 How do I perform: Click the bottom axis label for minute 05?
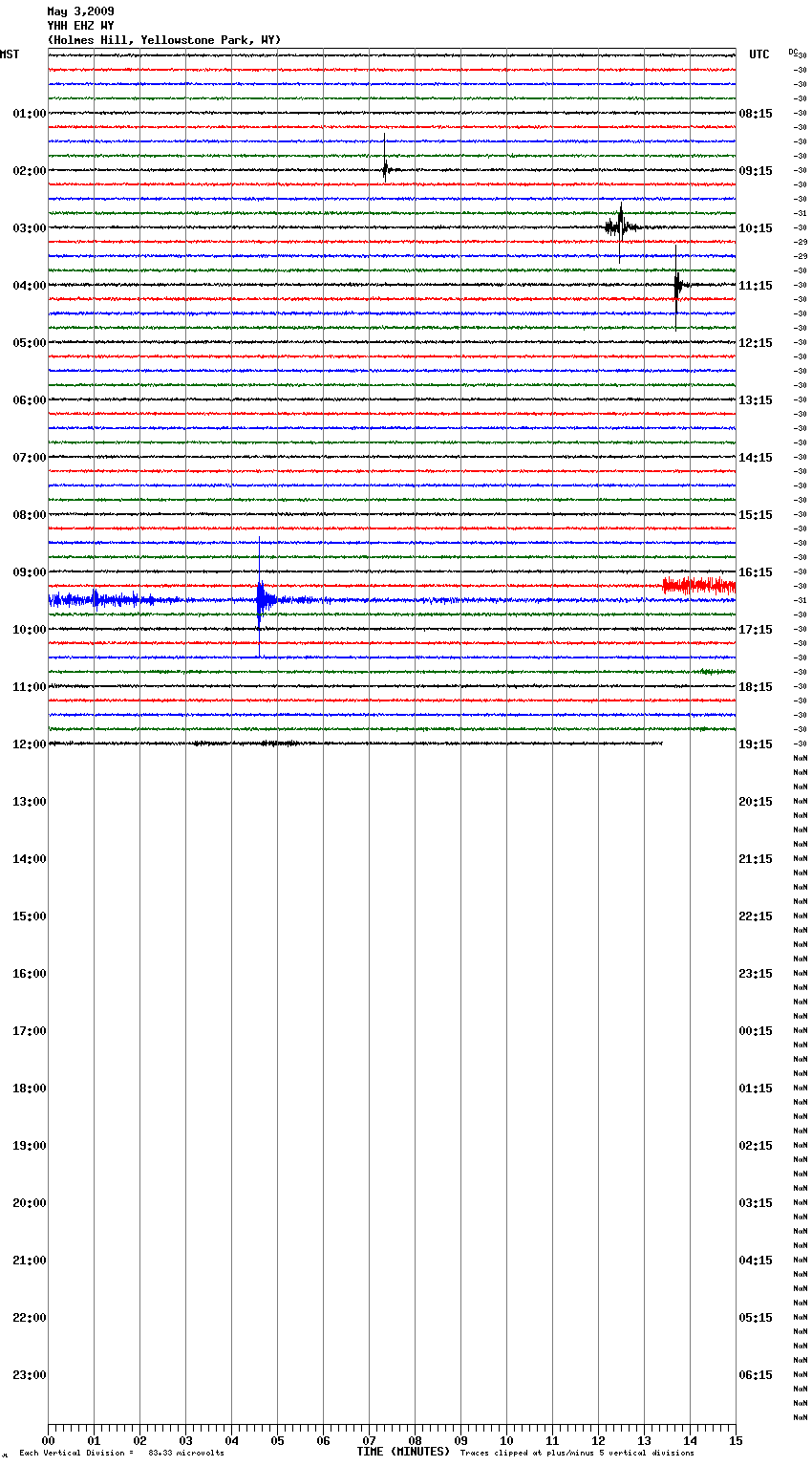[277, 1440]
